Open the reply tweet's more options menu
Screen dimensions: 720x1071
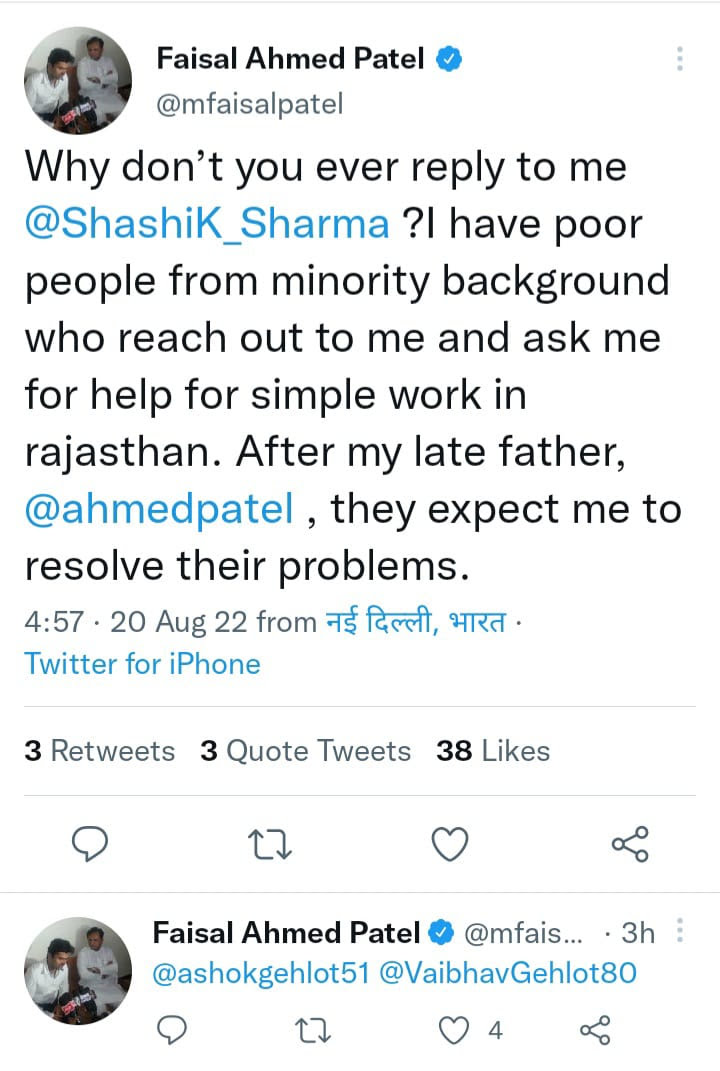click(680, 933)
